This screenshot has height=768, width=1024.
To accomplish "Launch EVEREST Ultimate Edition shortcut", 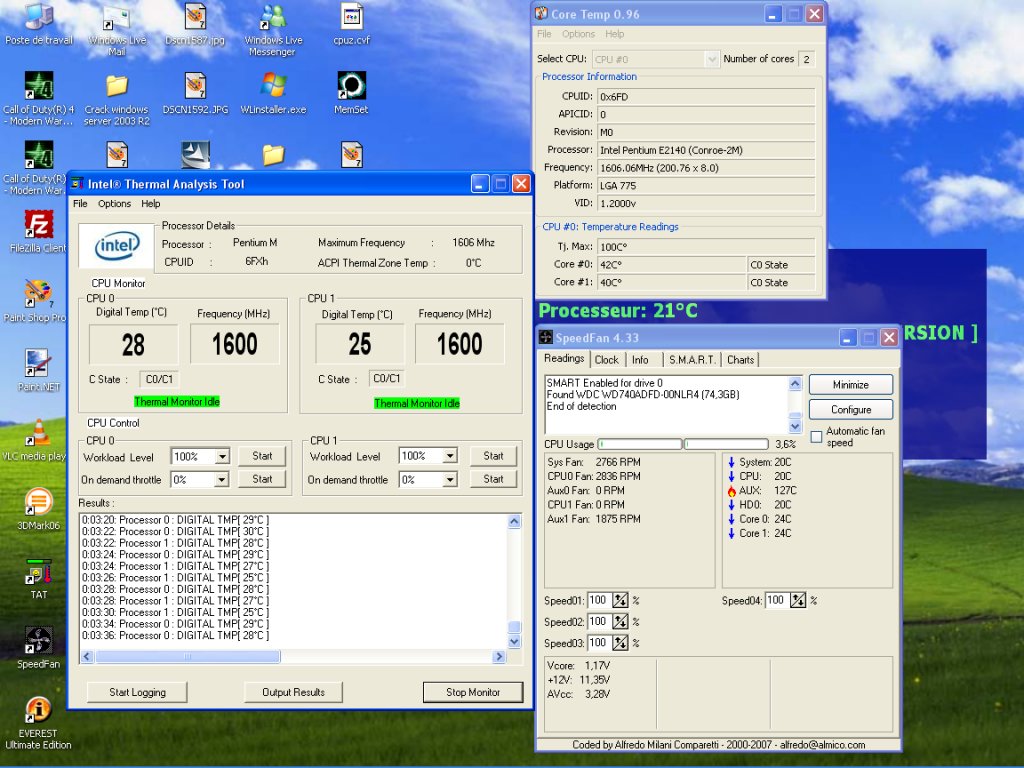I will point(39,722).
